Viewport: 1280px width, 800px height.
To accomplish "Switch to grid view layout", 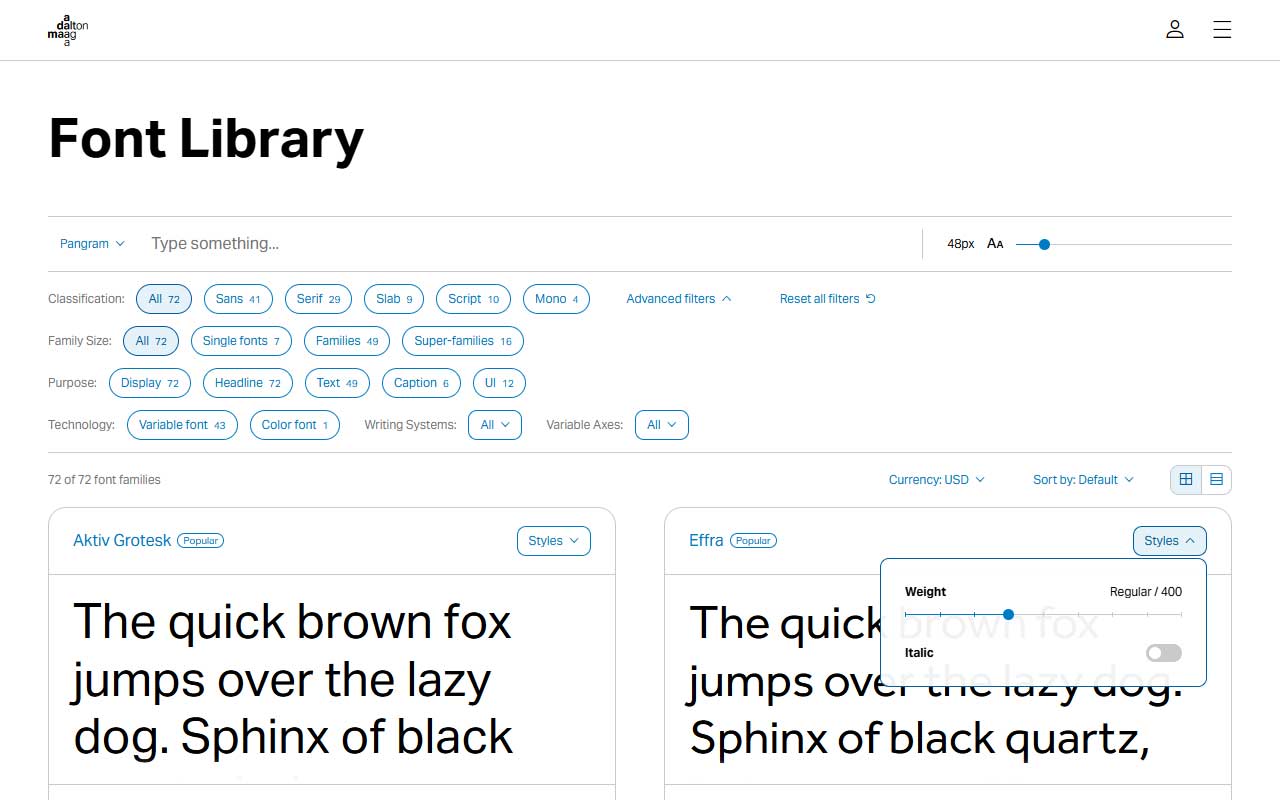I will pyautogui.click(x=1186, y=479).
